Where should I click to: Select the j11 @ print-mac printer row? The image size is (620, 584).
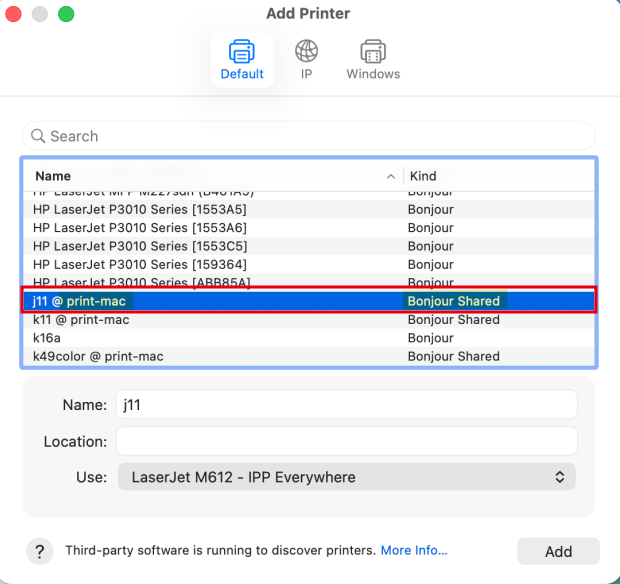pos(308,301)
